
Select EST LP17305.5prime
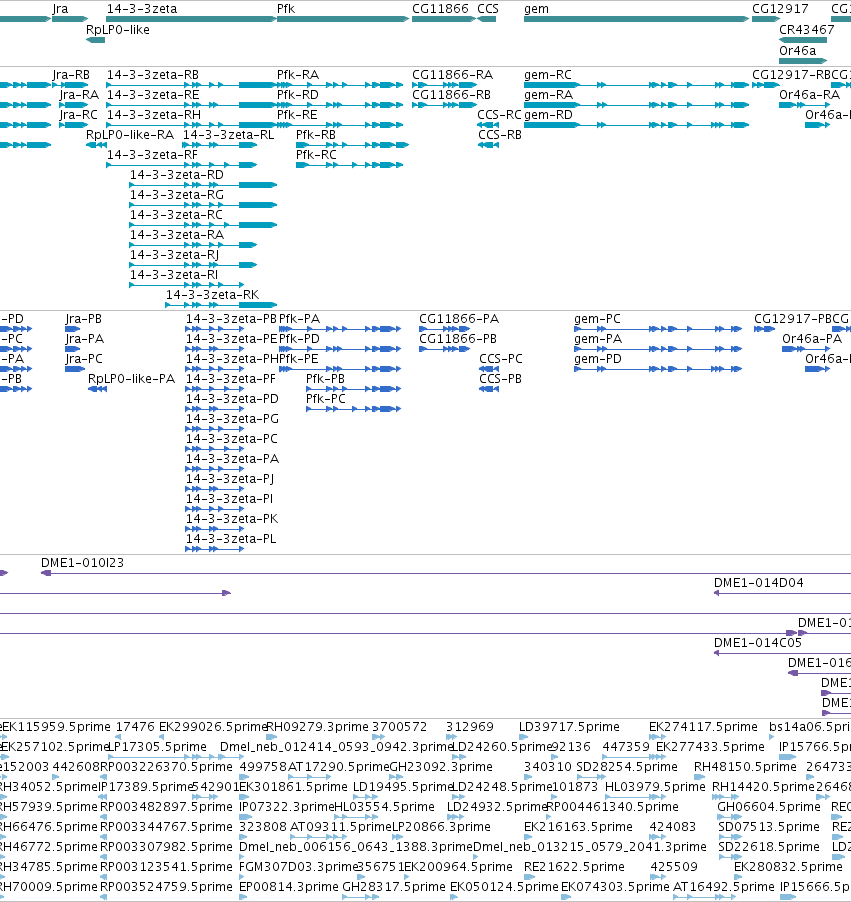158,747
